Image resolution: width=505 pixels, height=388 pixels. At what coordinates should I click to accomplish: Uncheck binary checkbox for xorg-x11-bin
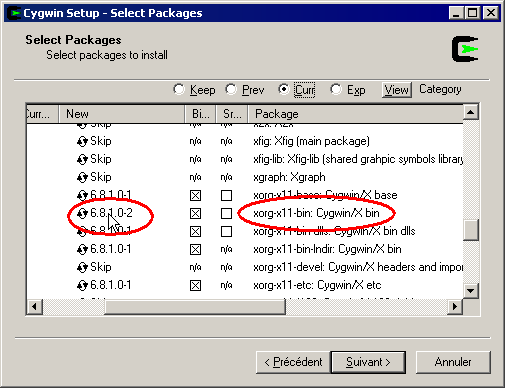[195, 213]
